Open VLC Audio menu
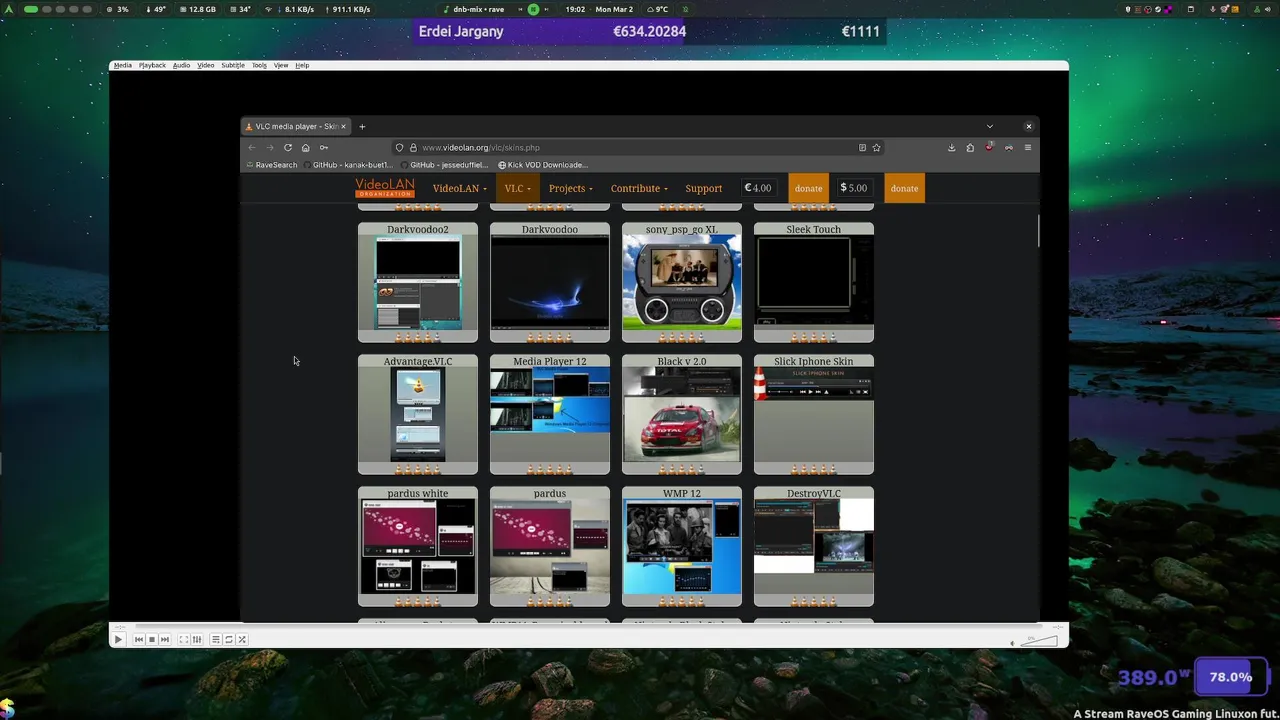The image size is (1280, 720). click(181, 65)
